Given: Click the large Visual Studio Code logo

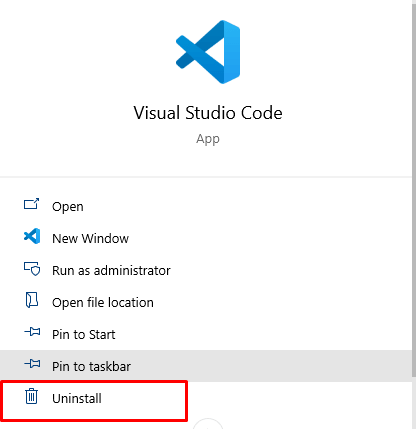Looking at the screenshot, I should pyautogui.click(x=208, y=52).
